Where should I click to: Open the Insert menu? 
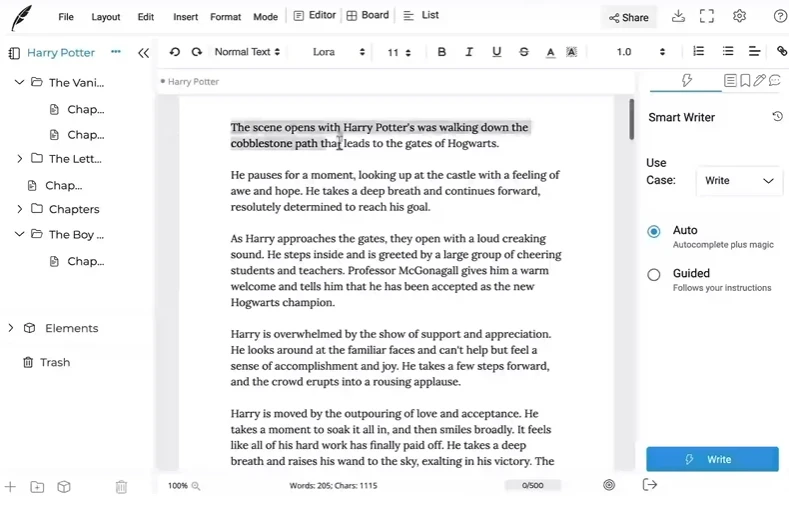[x=185, y=17]
